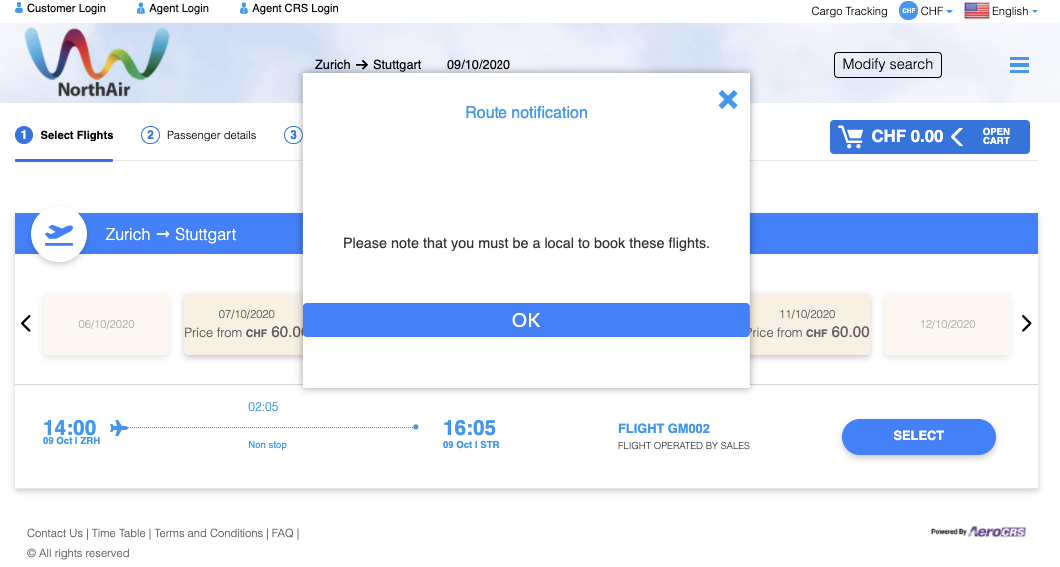Viewport: 1060px width, 567px height.
Task: Open the Cargo Tracking link
Action: (x=849, y=11)
